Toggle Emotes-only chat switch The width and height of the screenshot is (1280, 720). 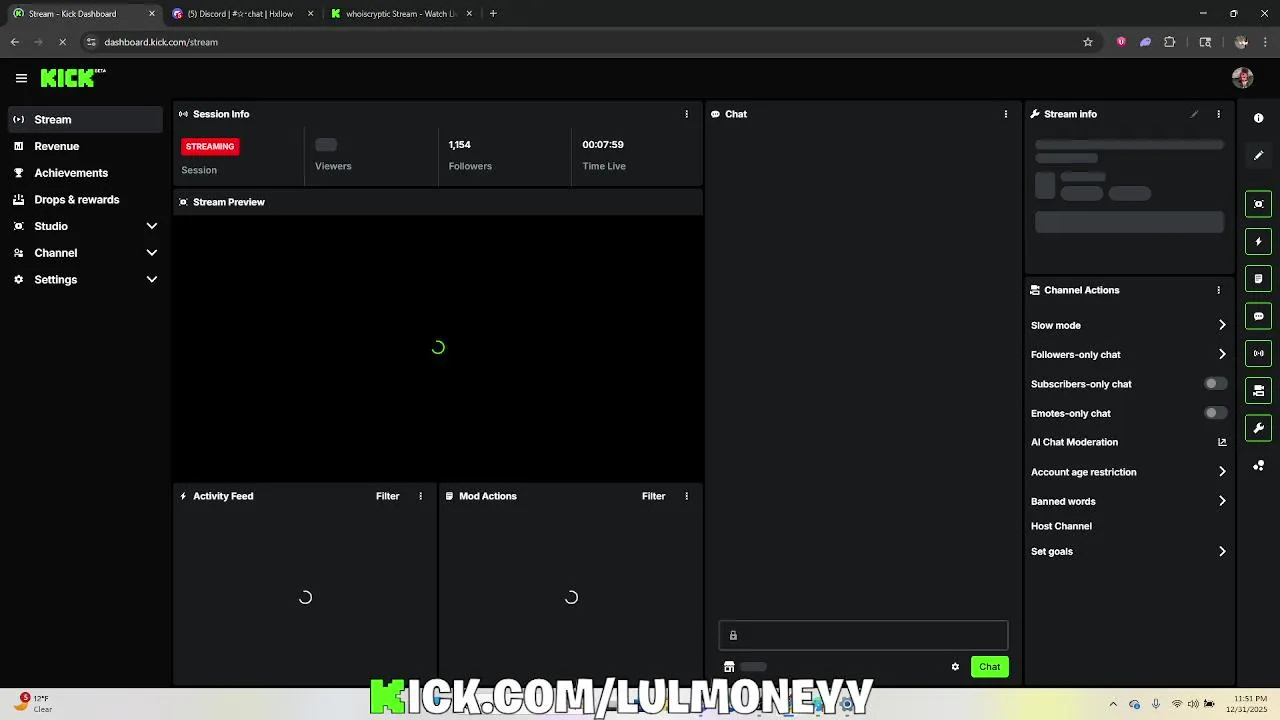[1215, 413]
